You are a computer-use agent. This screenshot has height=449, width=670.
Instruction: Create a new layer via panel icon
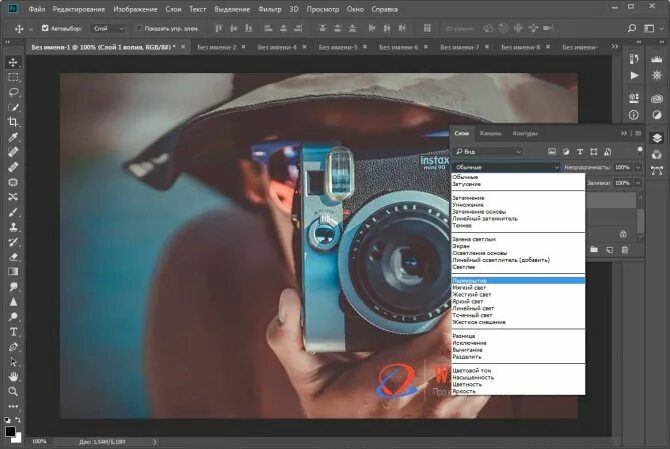click(610, 250)
